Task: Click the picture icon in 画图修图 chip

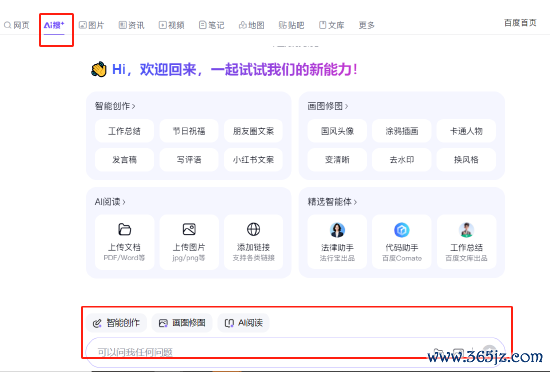Action: coord(163,323)
